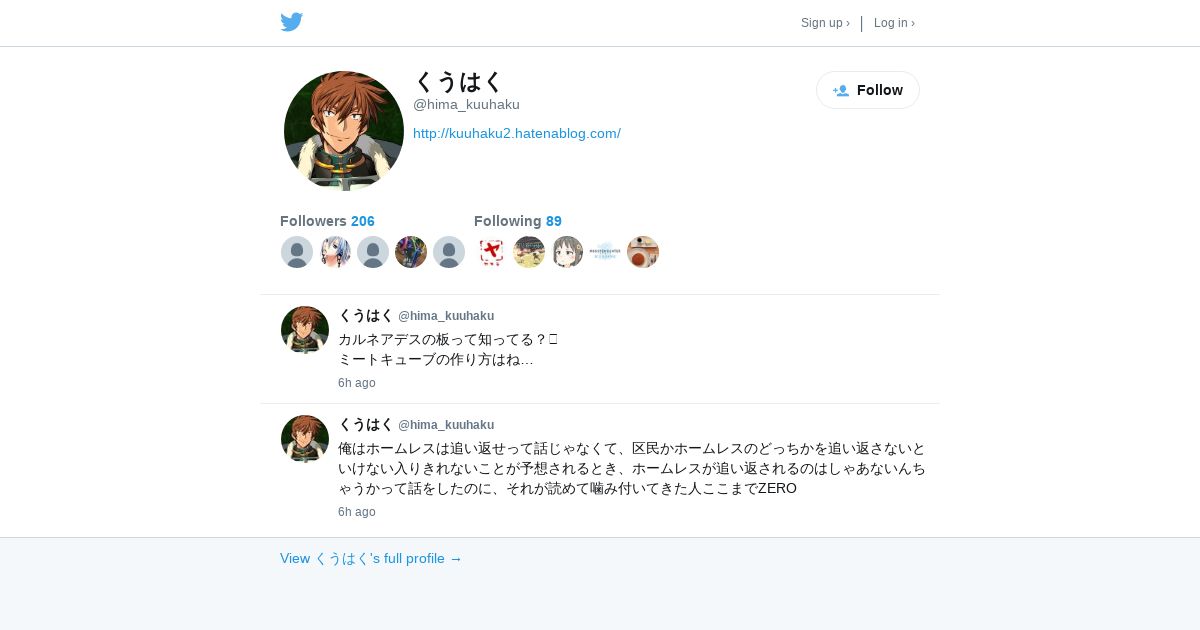Click the first default follower avatar
This screenshot has width=1200, height=630.
point(297,252)
